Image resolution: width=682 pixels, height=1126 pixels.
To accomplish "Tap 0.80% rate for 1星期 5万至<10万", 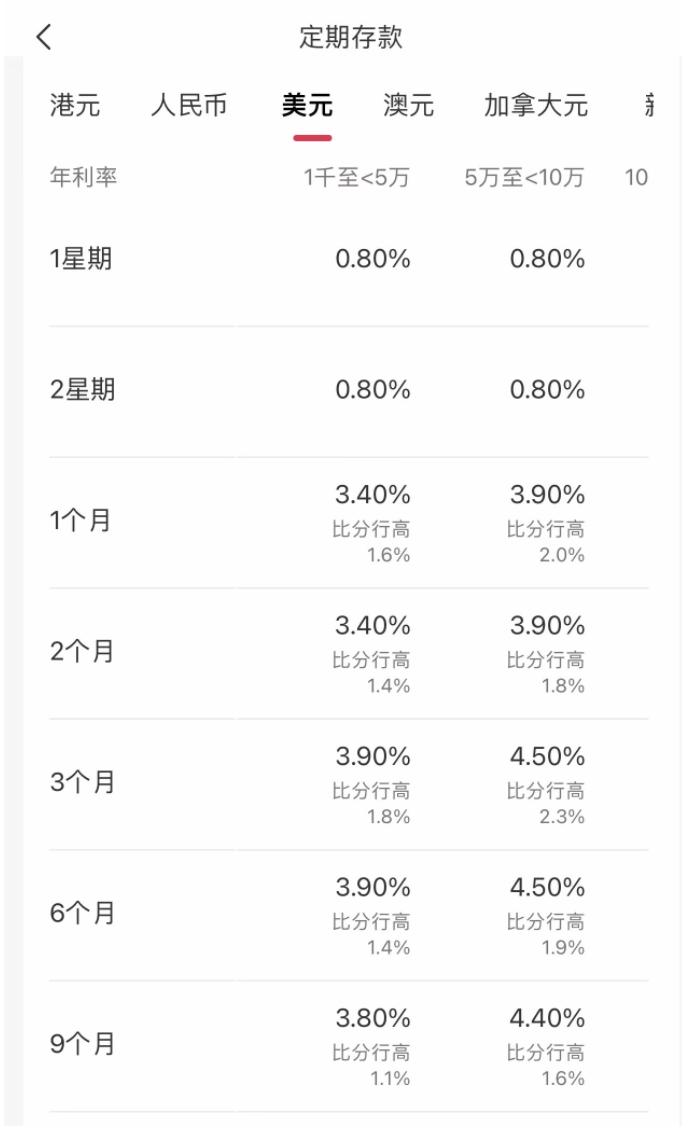I will point(547,259).
